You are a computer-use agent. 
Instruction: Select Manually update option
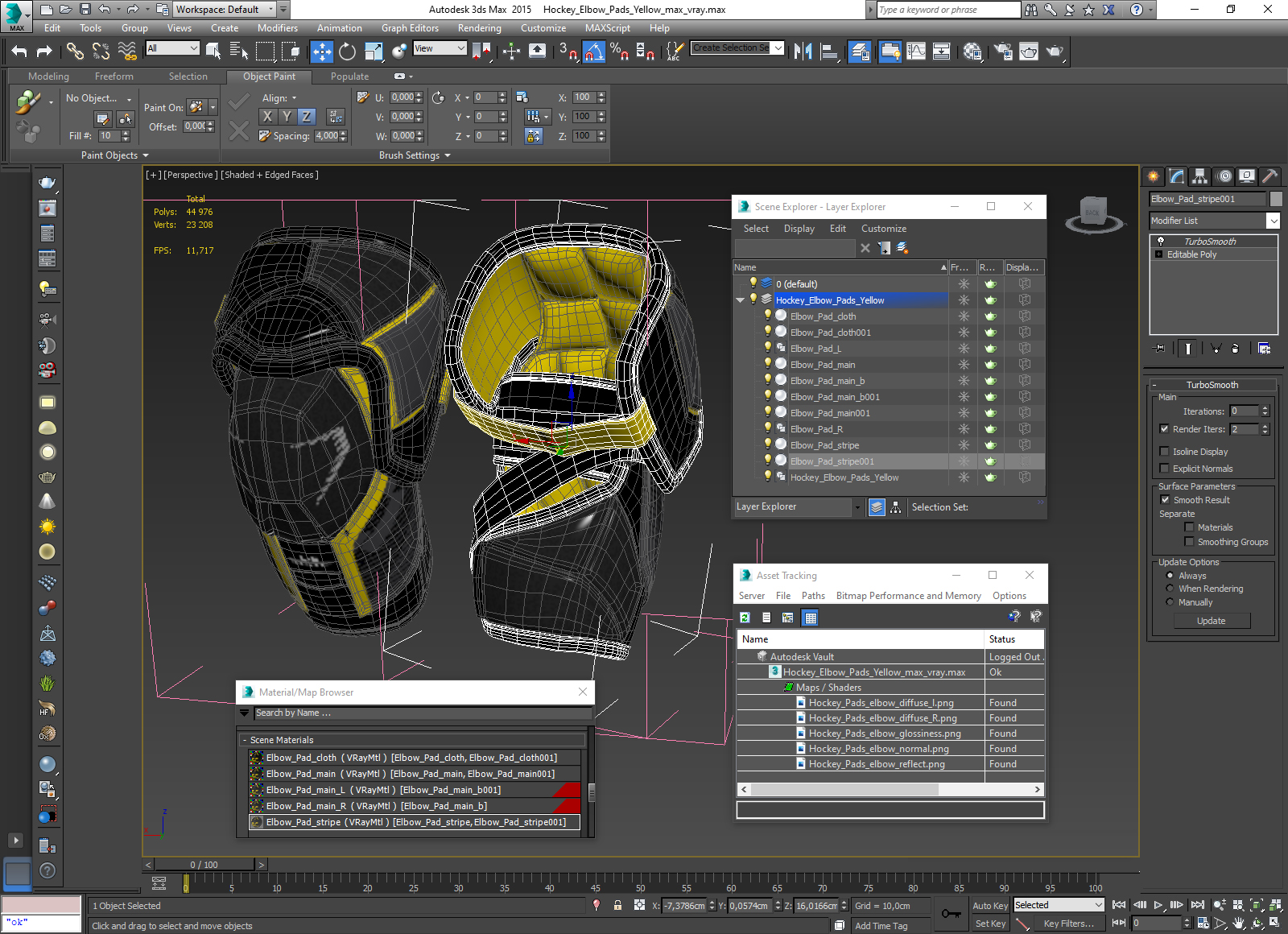point(1170,602)
